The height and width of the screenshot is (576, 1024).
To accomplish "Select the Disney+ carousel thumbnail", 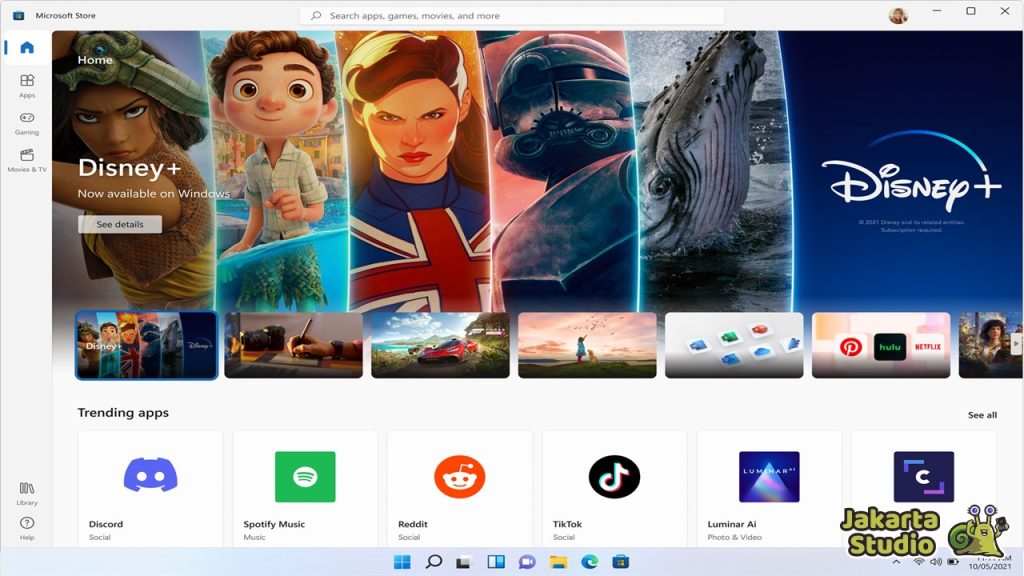I will pyautogui.click(x=146, y=345).
